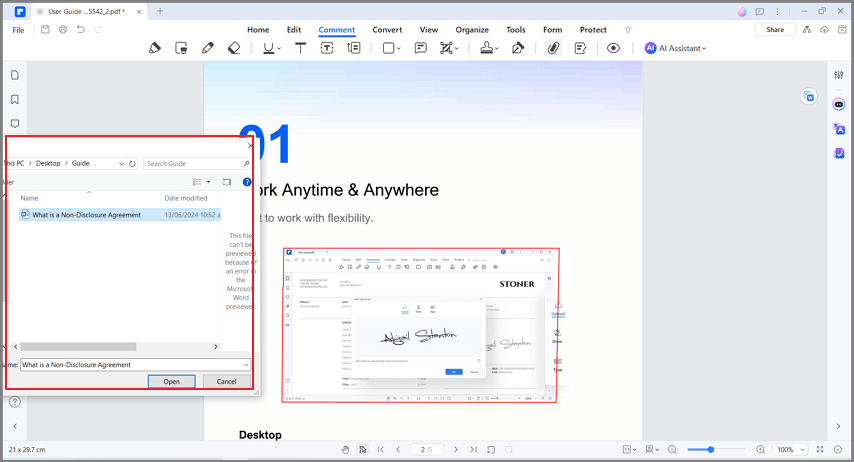Expand the address path dropdown

pos(121,163)
